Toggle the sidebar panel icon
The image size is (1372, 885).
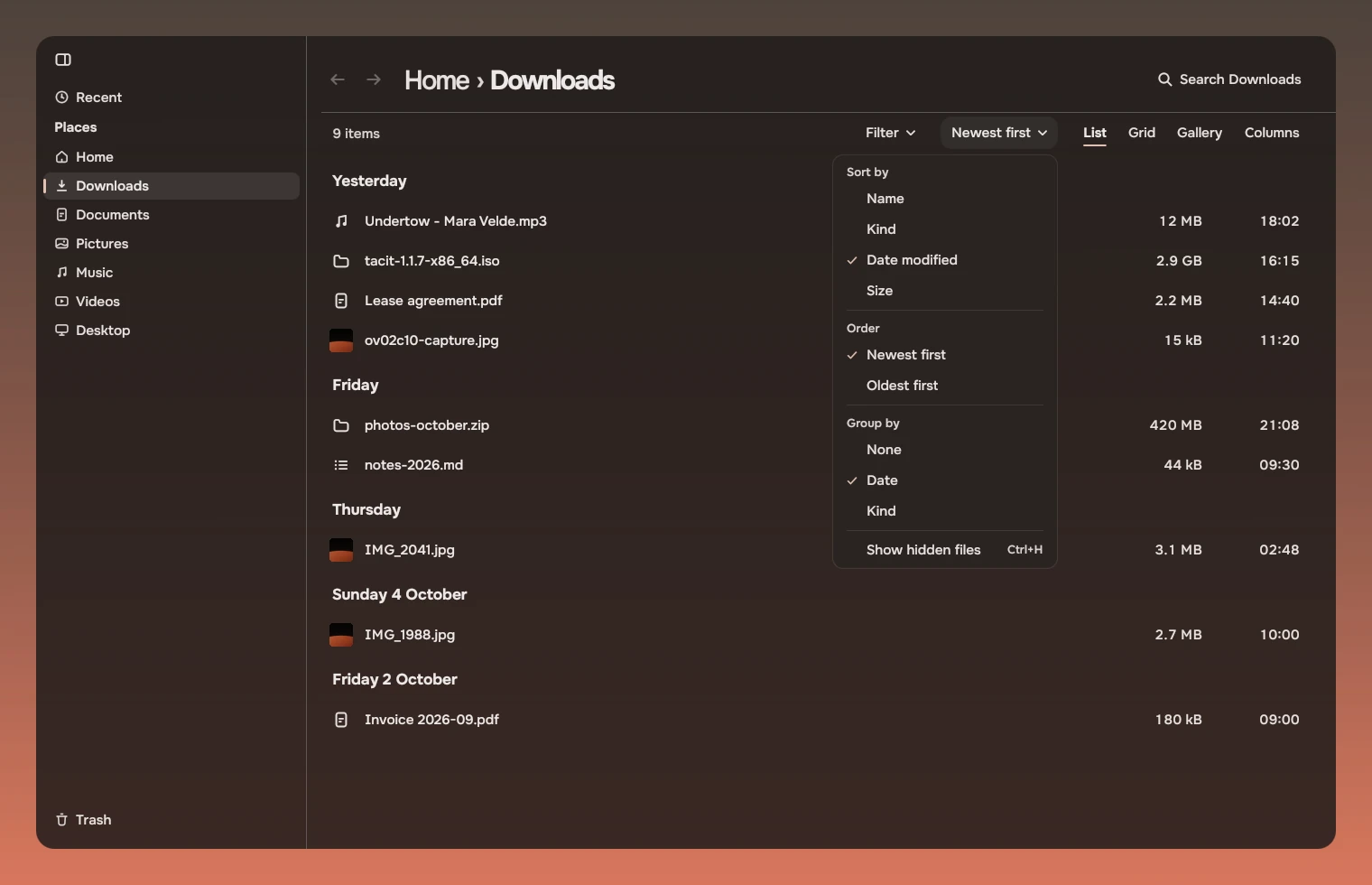(x=63, y=60)
